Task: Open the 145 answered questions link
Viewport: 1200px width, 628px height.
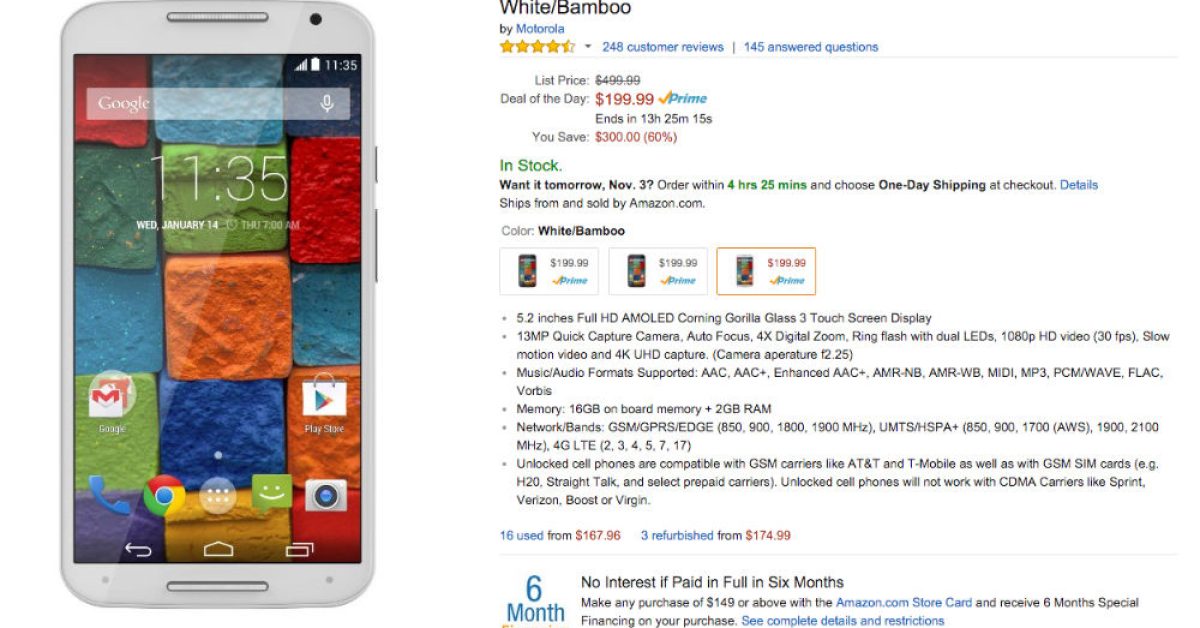Action: tap(811, 47)
